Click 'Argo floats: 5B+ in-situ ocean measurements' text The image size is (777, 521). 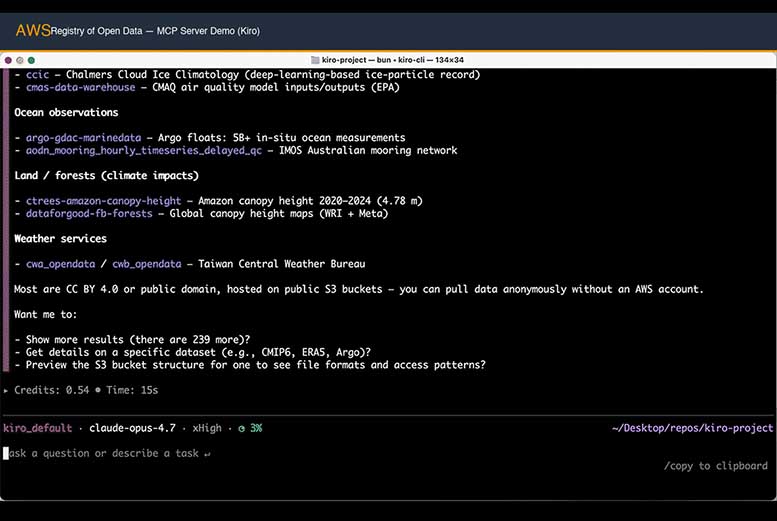[281, 138]
